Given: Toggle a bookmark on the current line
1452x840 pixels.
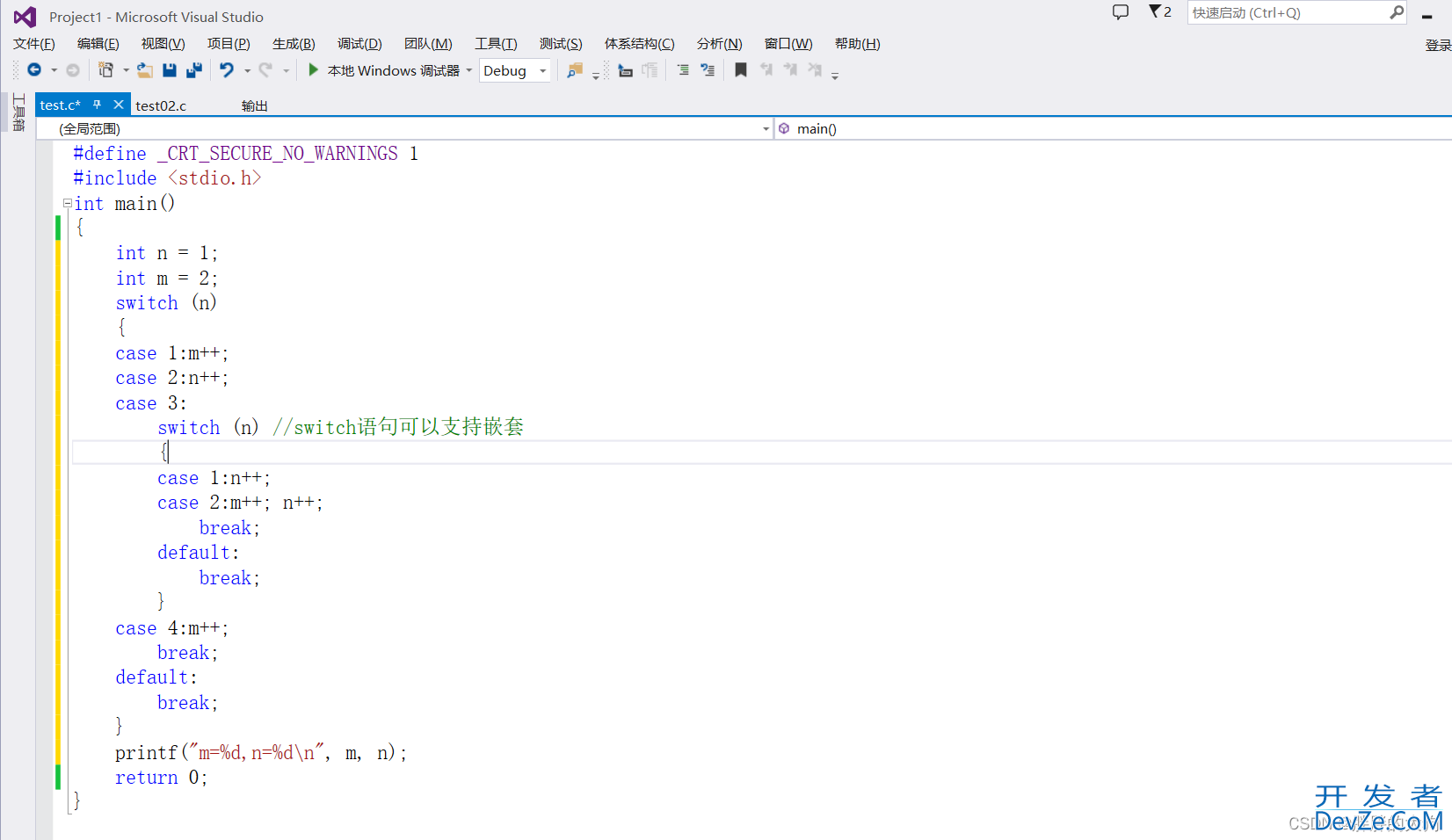Looking at the screenshot, I should click(741, 70).
